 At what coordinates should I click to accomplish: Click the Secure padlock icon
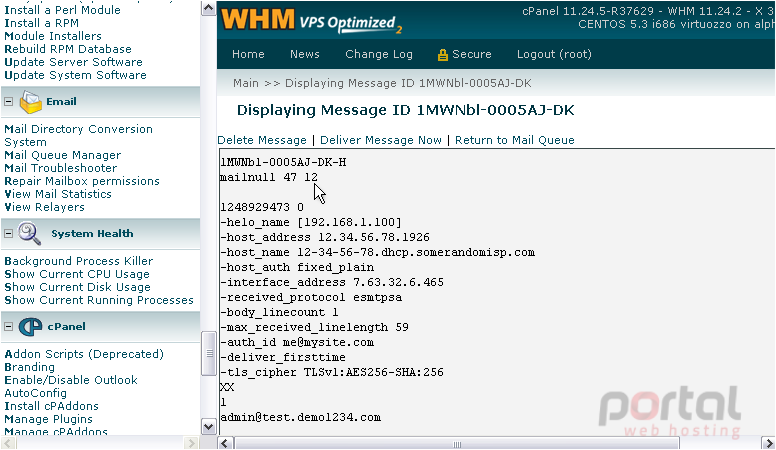(442, 54)
